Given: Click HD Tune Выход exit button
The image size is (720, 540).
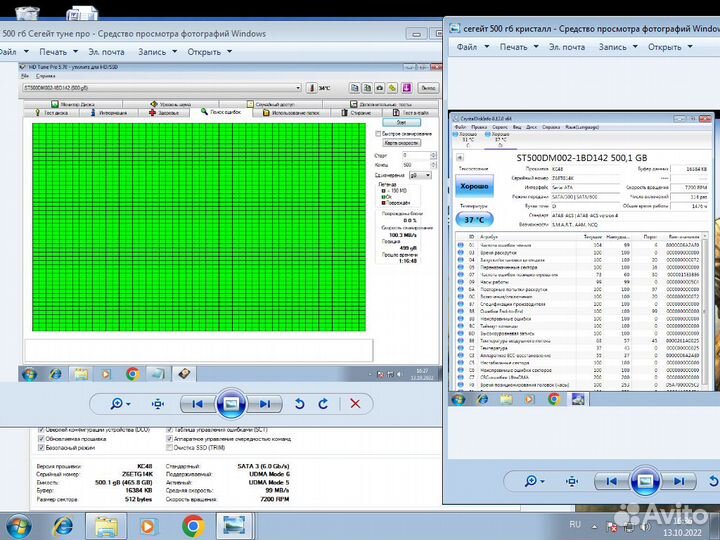Looking at the screenshot, I should (x=428, y=88).
